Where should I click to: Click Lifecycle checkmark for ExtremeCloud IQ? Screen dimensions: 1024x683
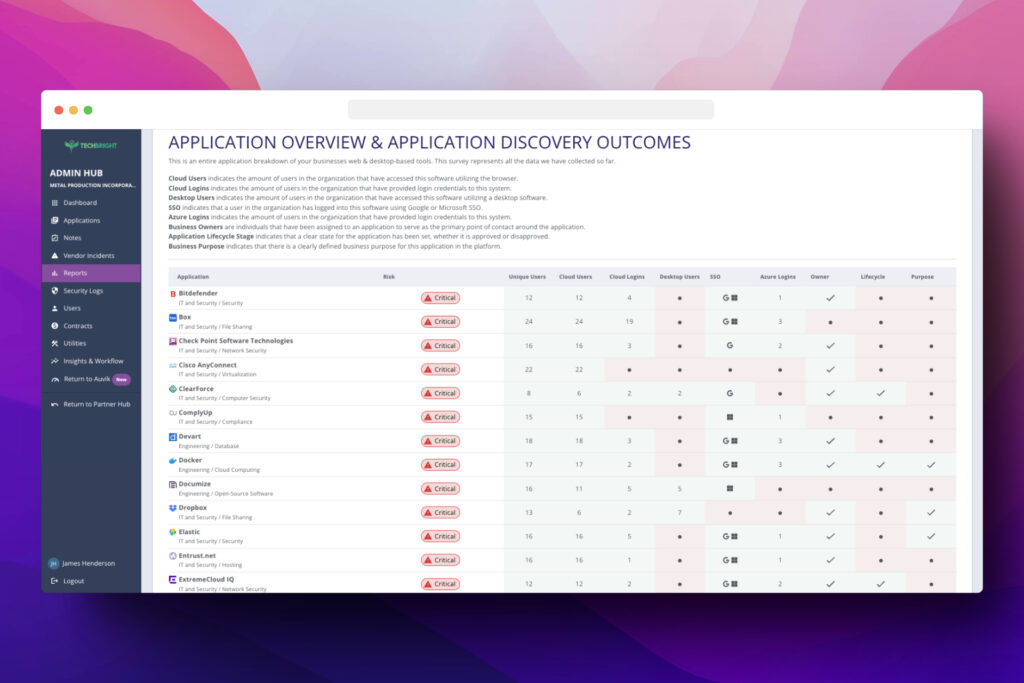click(880, 584)
